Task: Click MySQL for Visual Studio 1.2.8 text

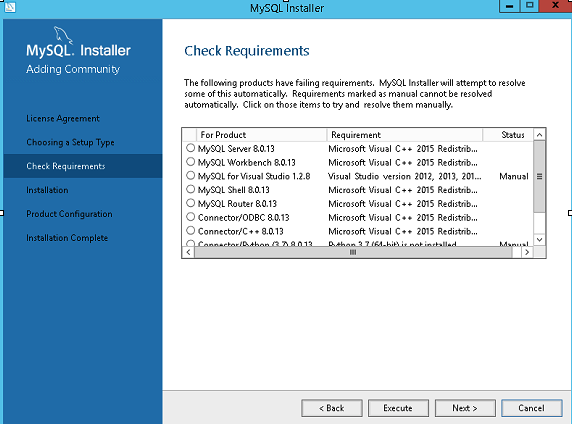Action: (x=254, y=176)
